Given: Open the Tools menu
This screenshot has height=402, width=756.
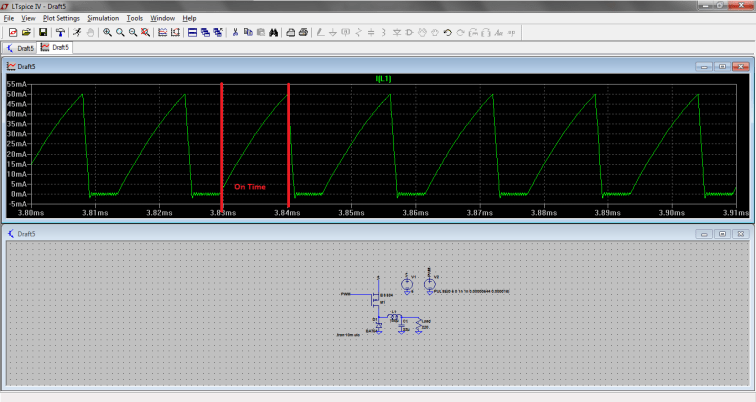Looking at the screenshot, I should [x=134, y=18].
